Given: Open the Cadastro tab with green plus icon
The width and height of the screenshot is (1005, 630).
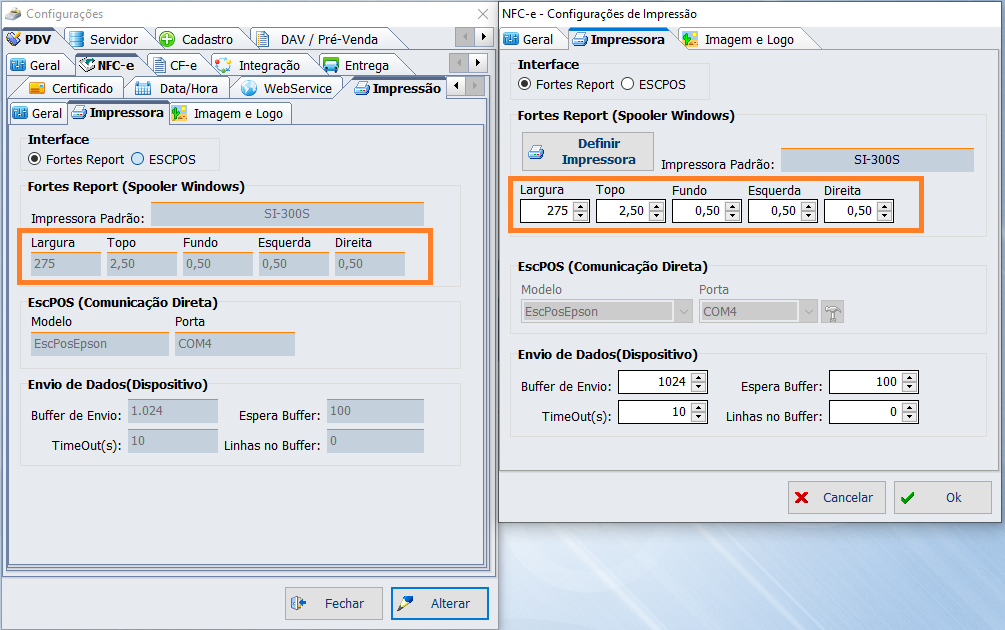Looking at the screenshot, I should (196, 39).
